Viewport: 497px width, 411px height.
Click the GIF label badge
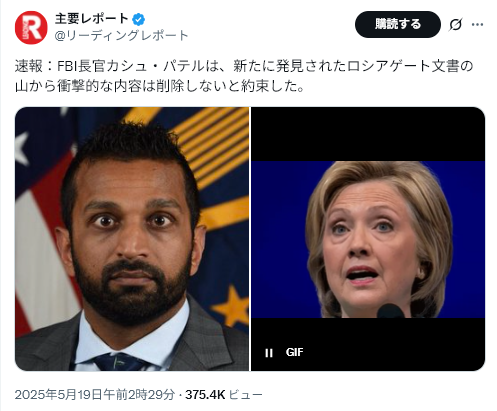click(294, 352)
